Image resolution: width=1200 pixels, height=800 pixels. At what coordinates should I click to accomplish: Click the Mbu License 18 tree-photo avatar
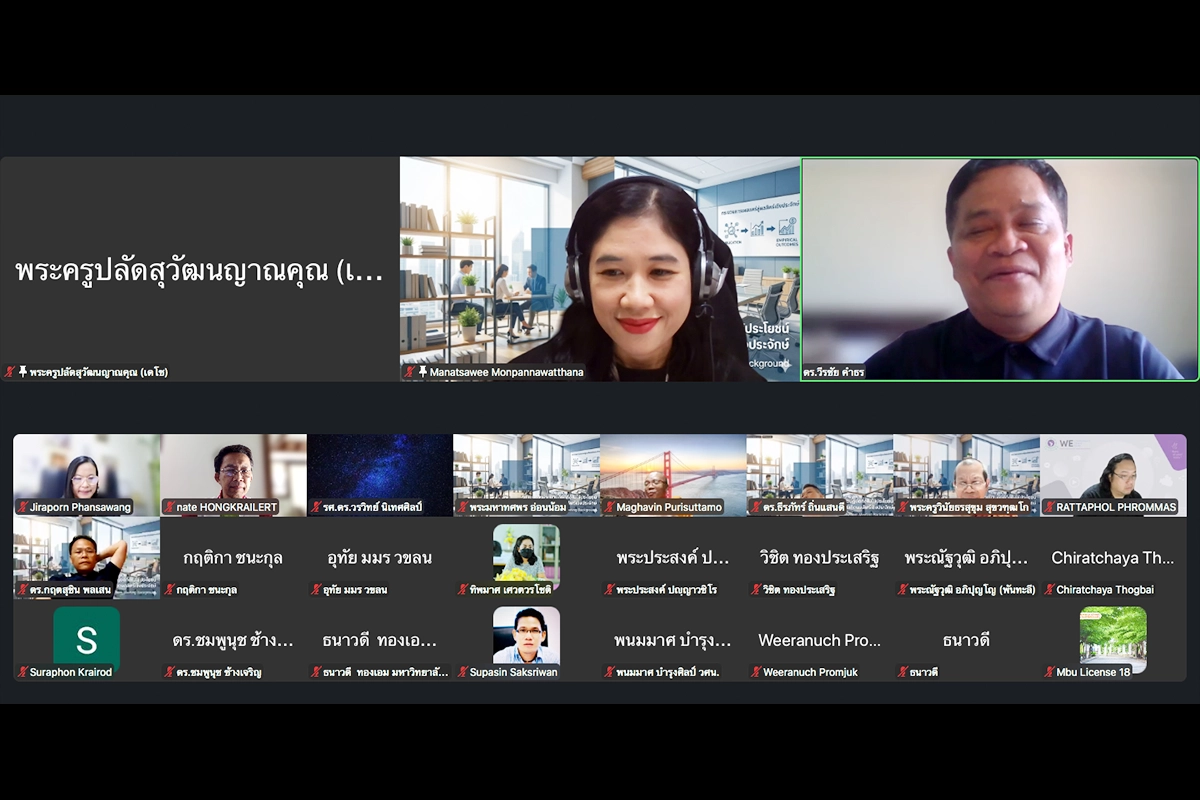click(x=1113, y=636)
